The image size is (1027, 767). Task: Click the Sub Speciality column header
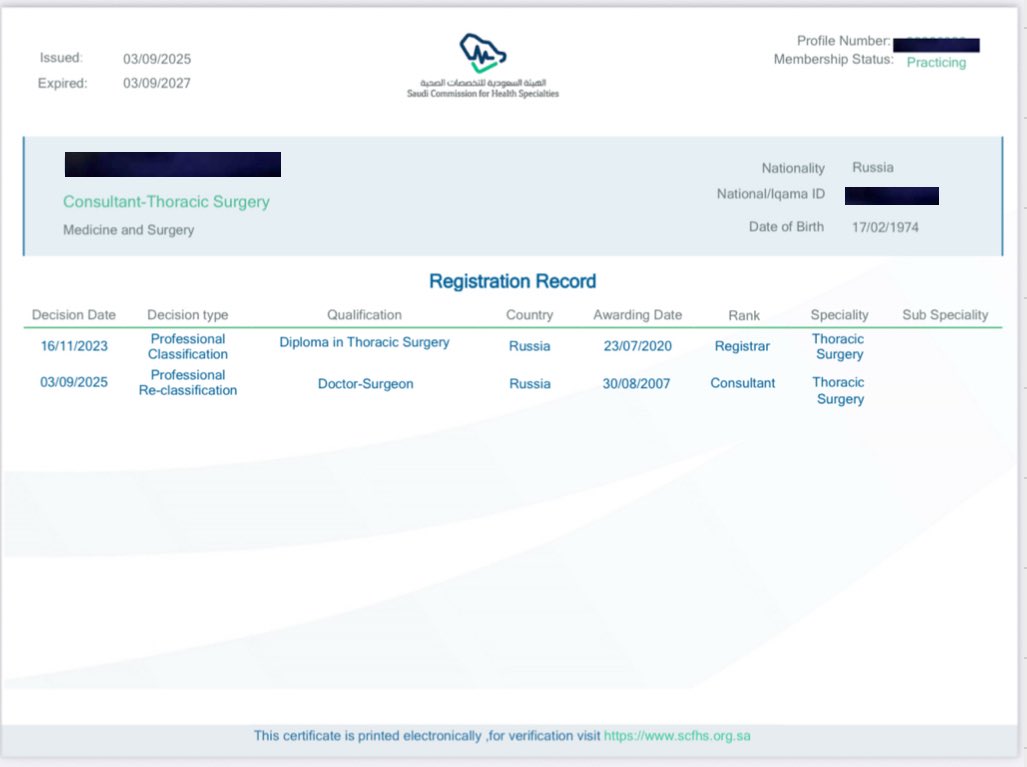(x=945, y=314)
